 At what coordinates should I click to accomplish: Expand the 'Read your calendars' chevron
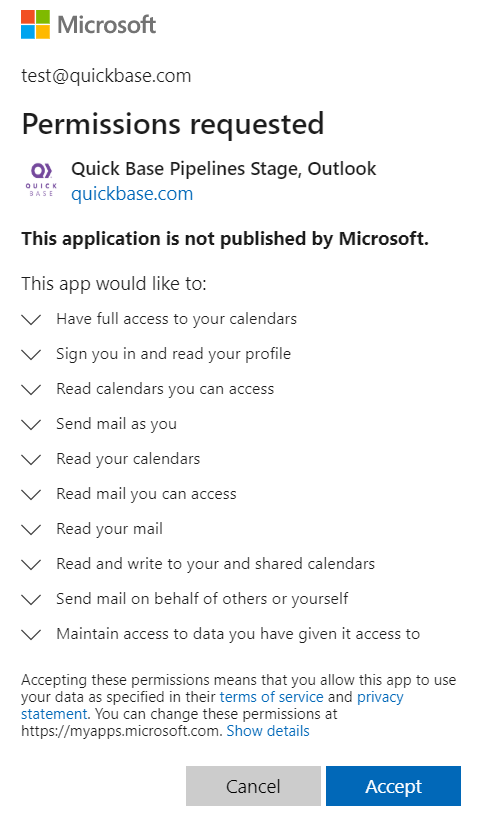coord(32,459)
